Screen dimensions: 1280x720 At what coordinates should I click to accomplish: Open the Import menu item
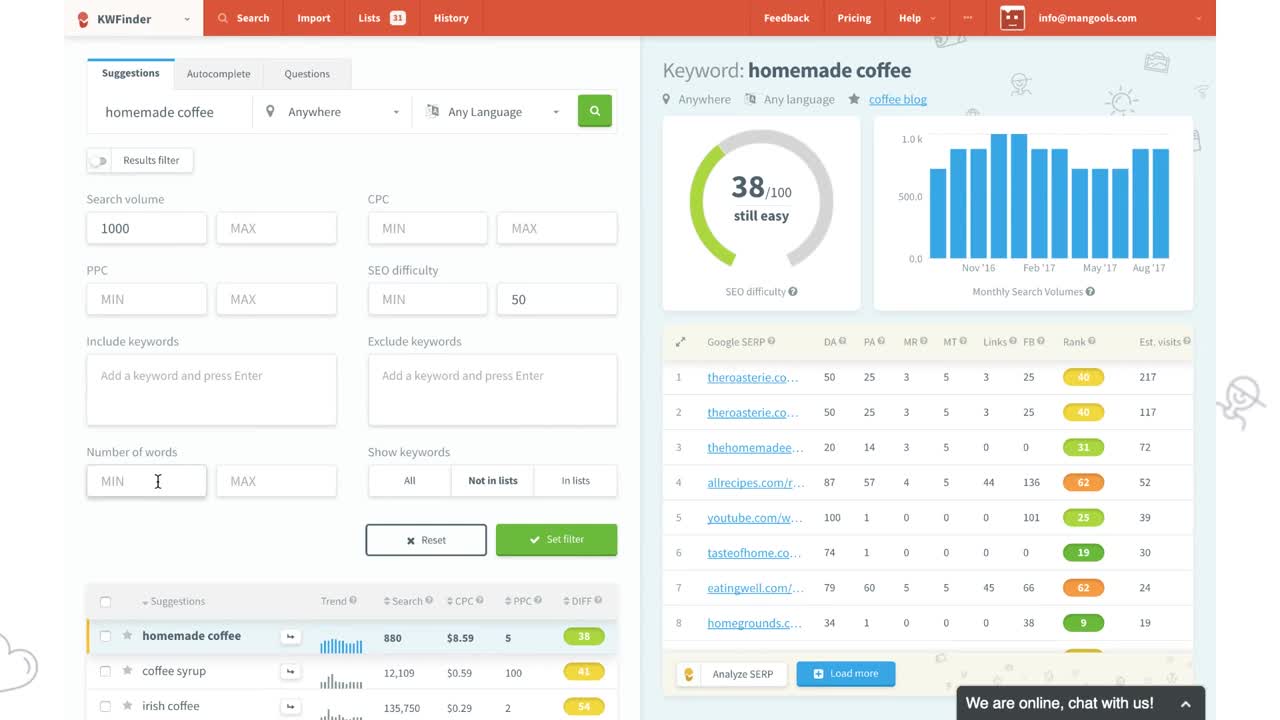(x=313, y=18)
